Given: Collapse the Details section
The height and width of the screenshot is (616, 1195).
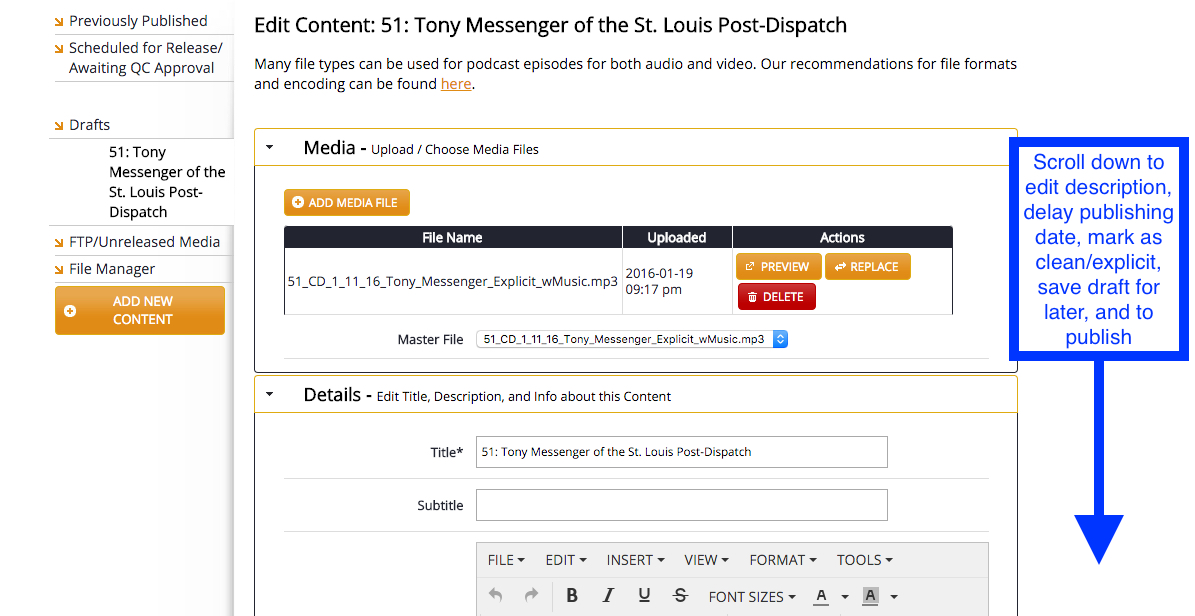Looking at the screenshot, I should [269, 395].
